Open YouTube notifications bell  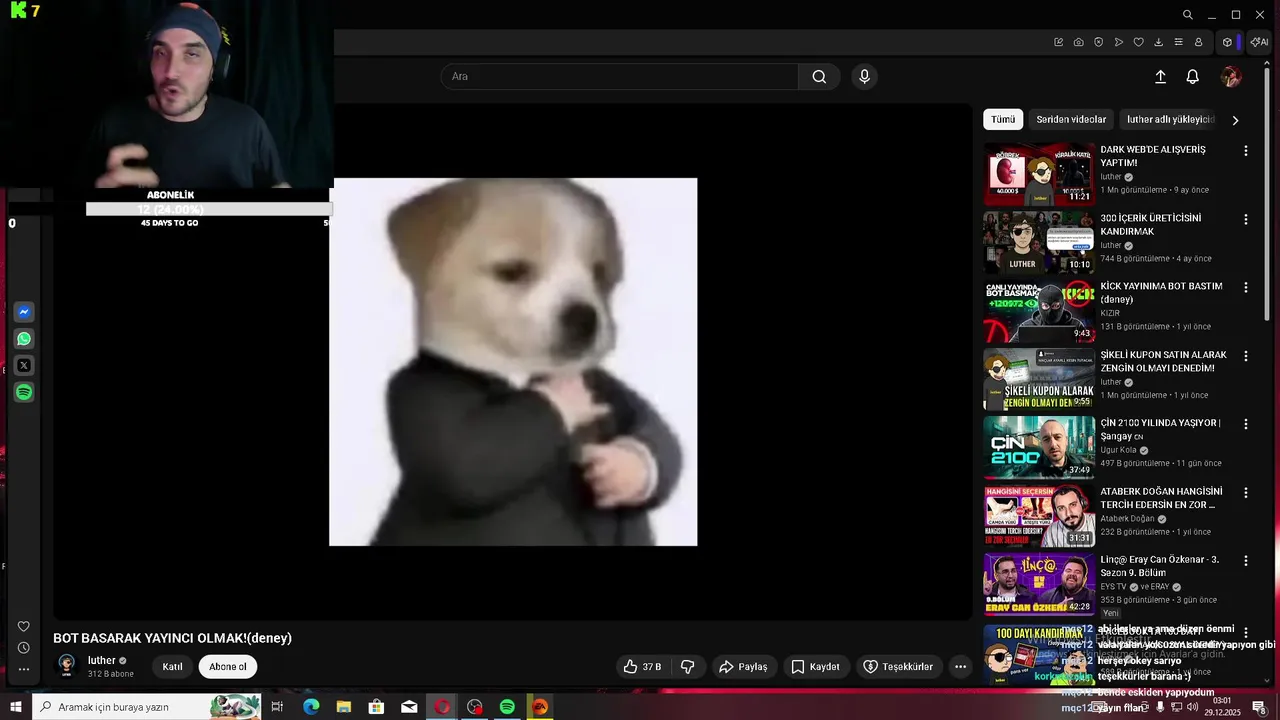click(1192, 77)
